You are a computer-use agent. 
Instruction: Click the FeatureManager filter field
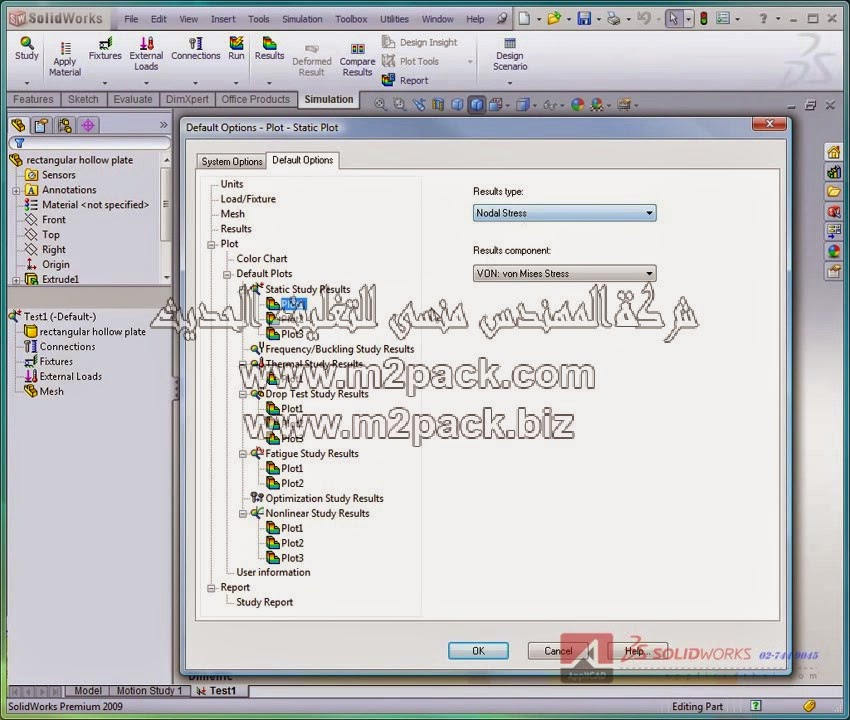pyautogui.click(x=90, y=143)
